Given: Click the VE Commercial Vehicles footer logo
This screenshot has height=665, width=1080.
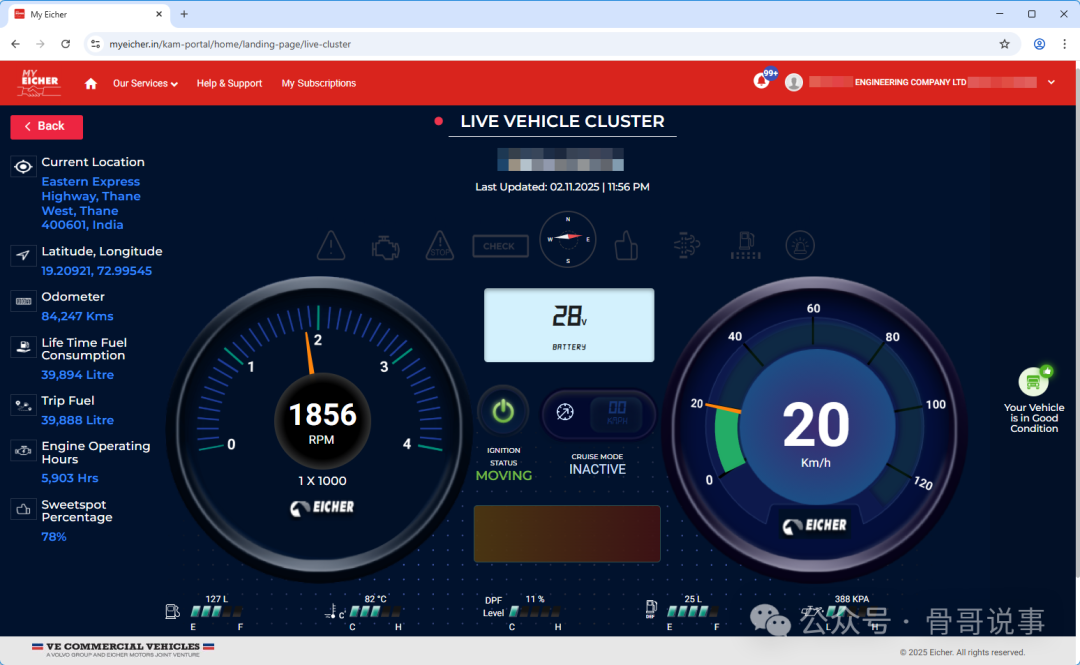Looking at the screenshot, I should pyautogui.click(x=123, y=649).
